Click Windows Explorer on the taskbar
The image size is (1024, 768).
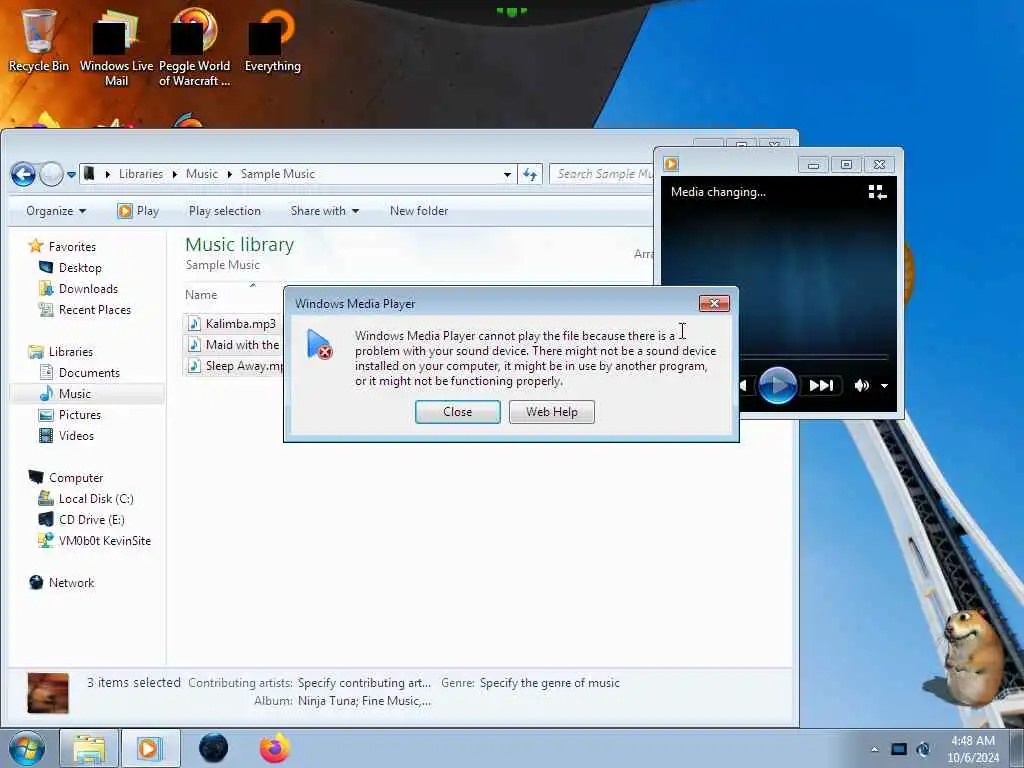click(x=89, y=749)
